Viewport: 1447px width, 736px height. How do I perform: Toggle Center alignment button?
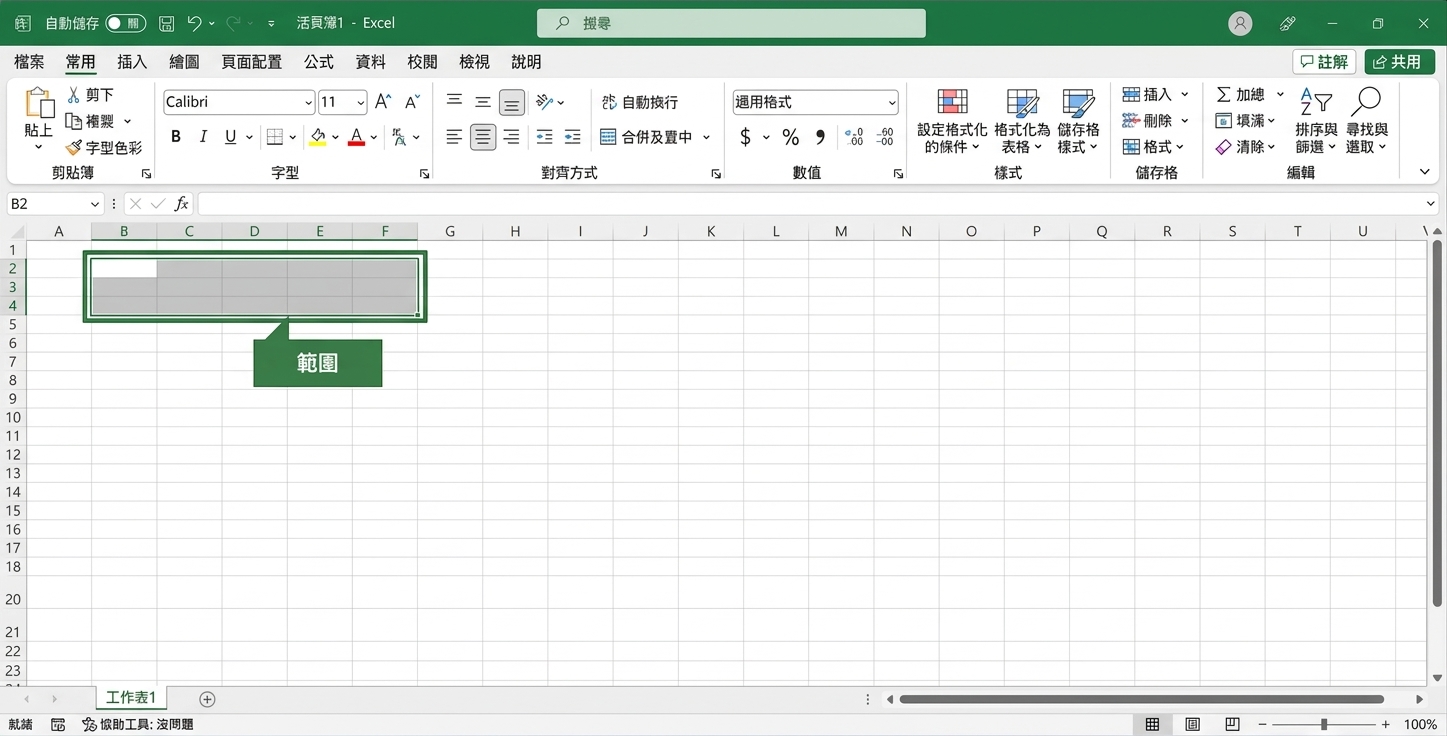point(483,137)
